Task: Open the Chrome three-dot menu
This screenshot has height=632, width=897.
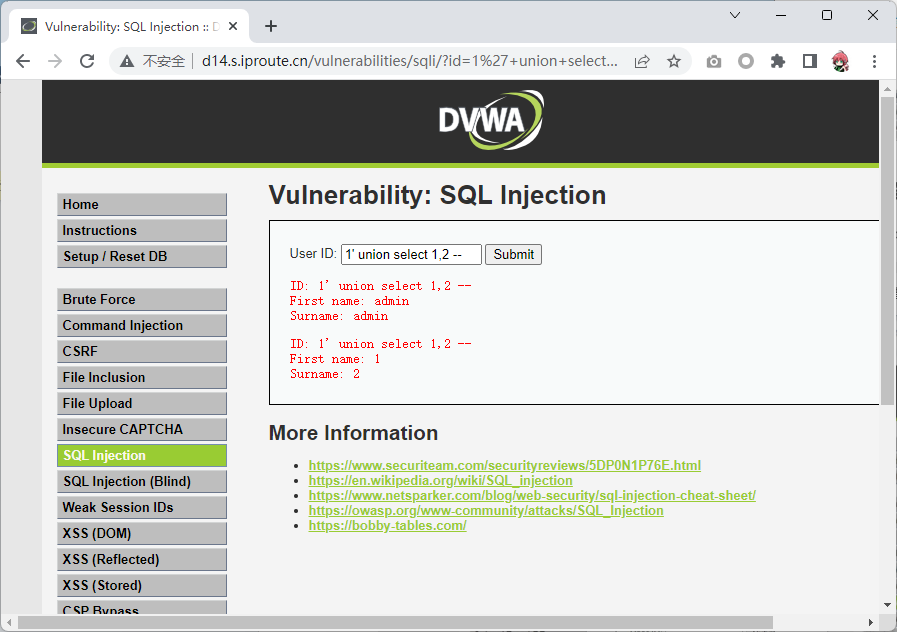Action: click(x=873, y=61)
